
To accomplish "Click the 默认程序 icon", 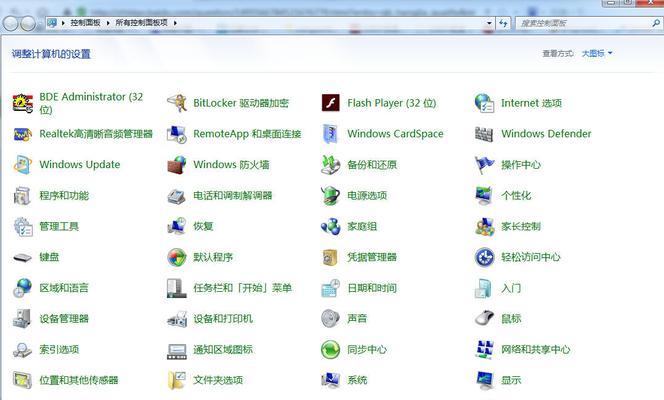I will tap(177, 257).
